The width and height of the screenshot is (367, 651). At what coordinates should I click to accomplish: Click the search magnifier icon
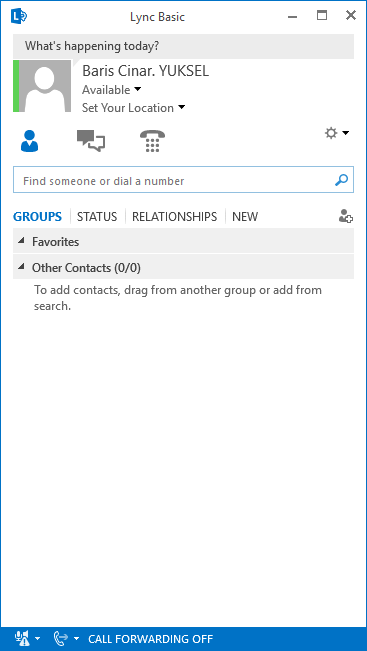(x=341, y=180)
